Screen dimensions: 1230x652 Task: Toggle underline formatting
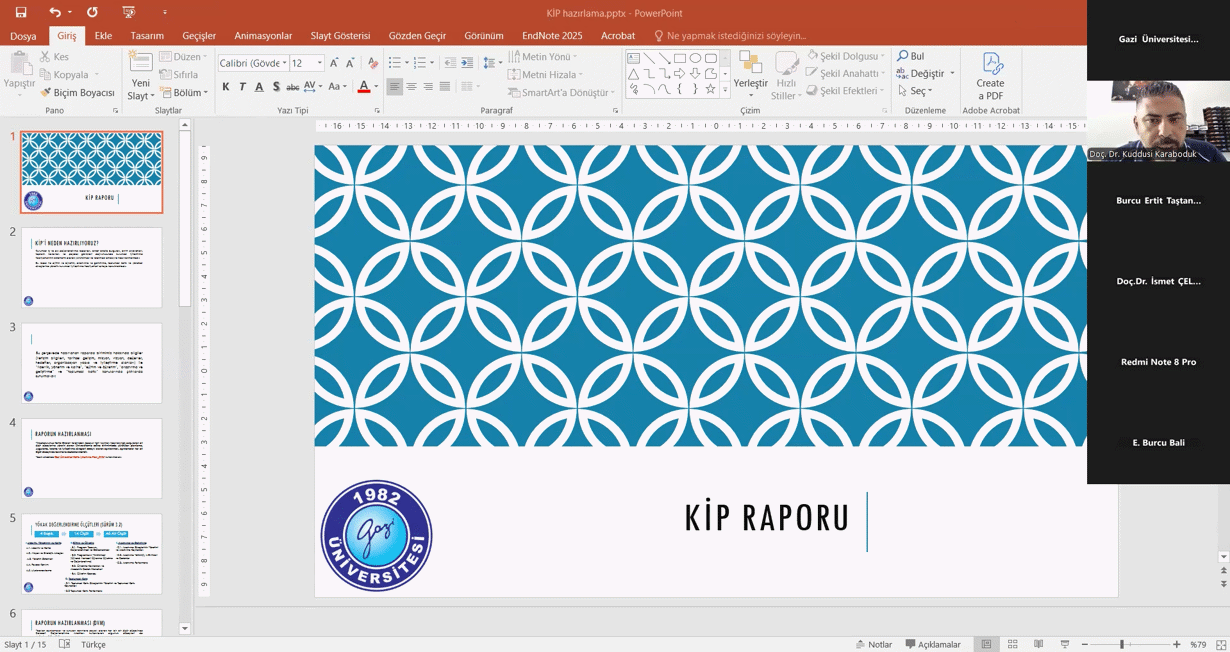[259, 87]
